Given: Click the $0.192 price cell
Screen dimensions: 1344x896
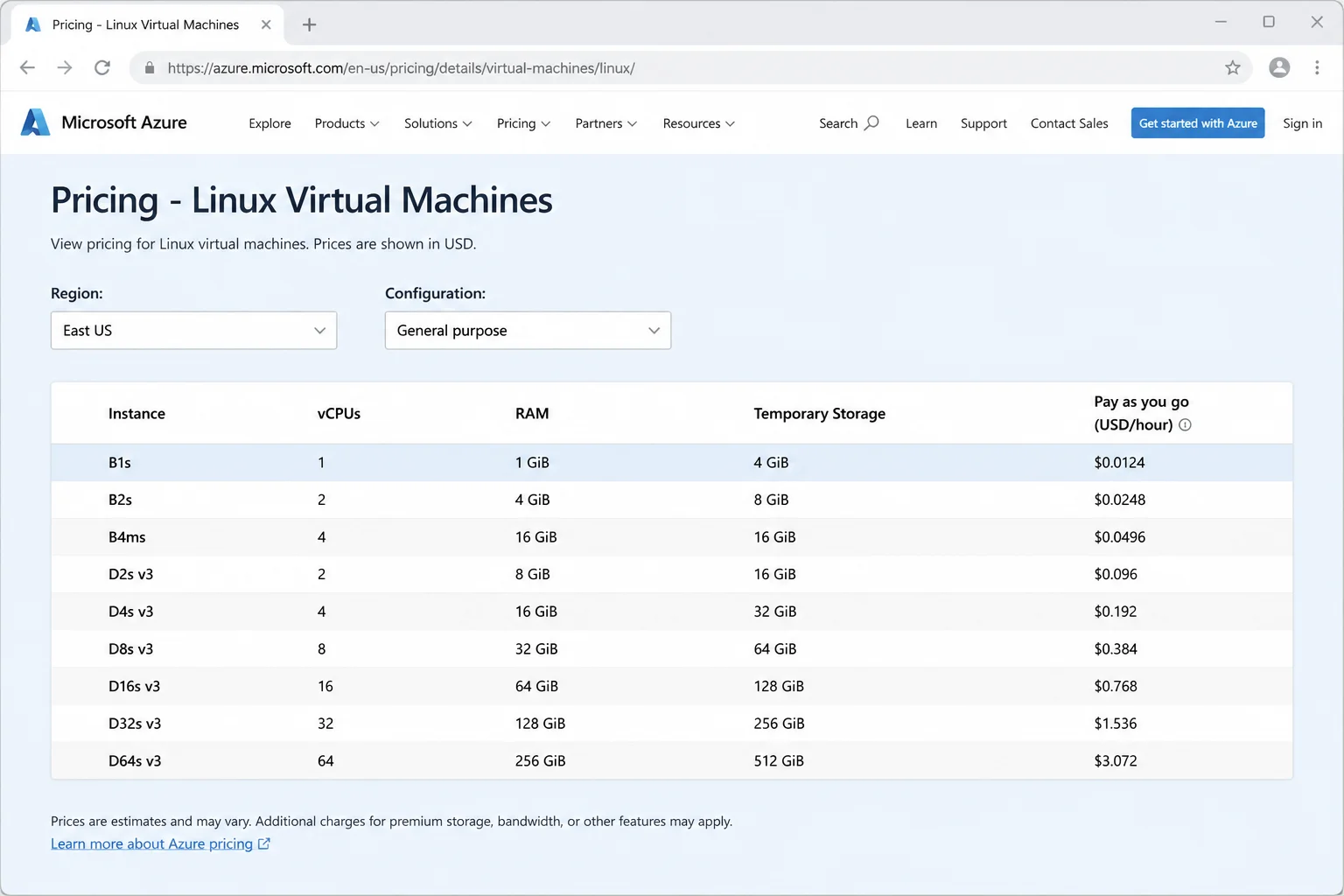Looking at the screenshot, I should 1115,612.
